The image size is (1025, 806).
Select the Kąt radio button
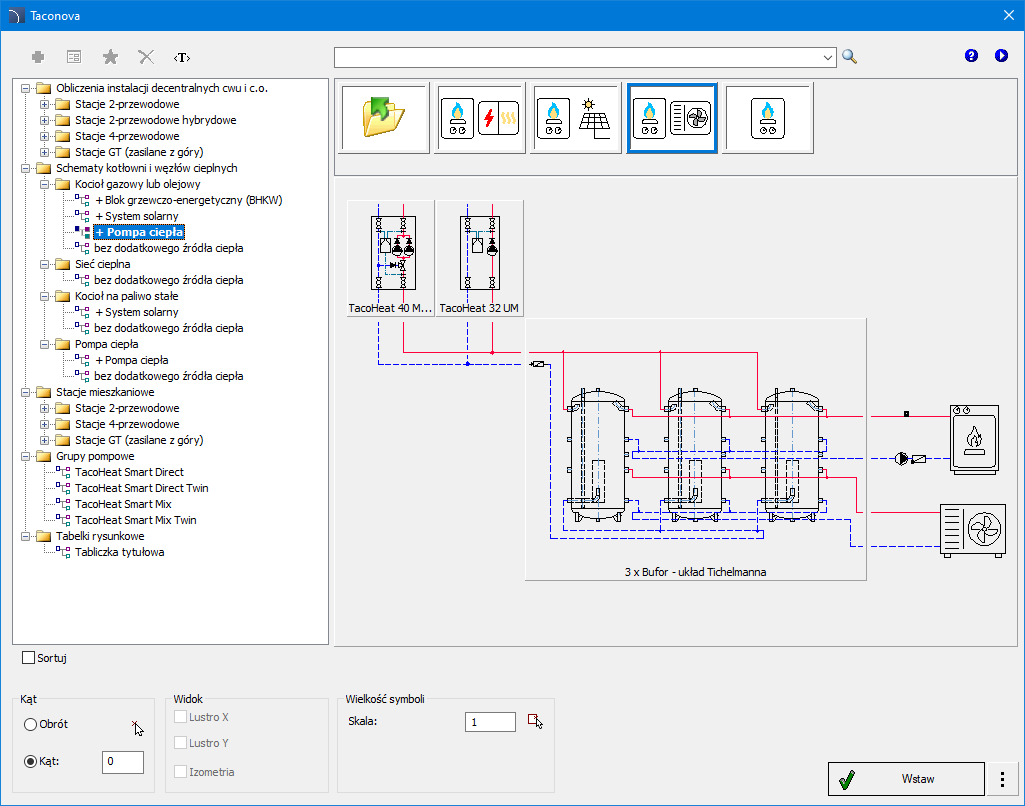[x=31, y=762]
